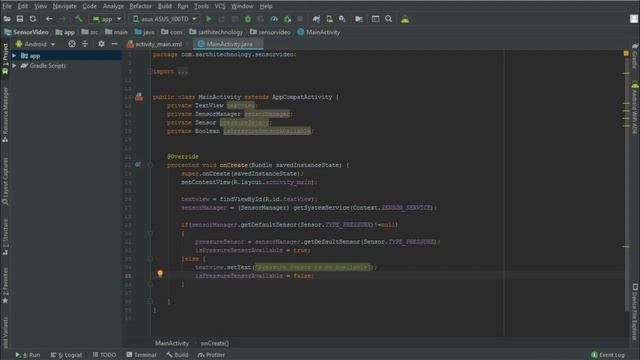This screenshot has height=360, width=640.
Task: Open the Refactor menu
Action: (x=140, y=6)
